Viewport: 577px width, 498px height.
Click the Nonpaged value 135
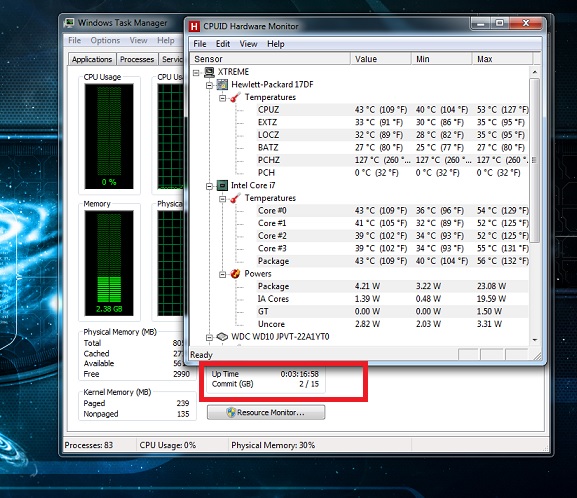click(x=183, y=414)
